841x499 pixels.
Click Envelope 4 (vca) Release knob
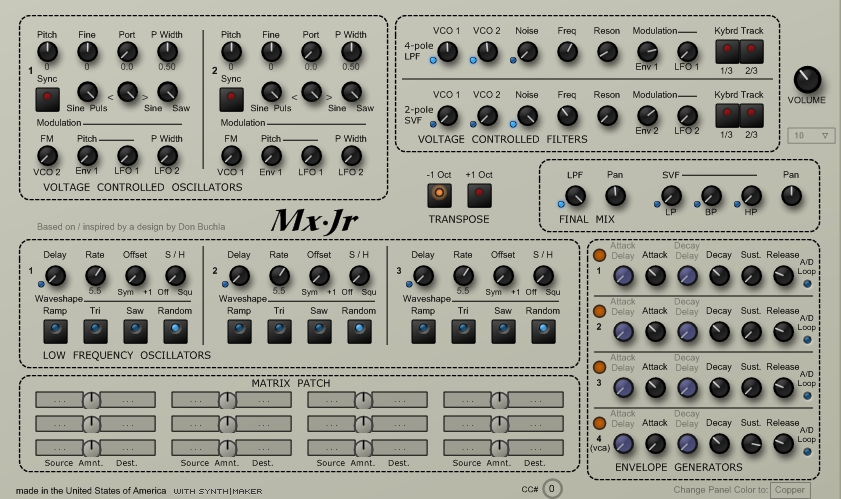coord(783,444)
